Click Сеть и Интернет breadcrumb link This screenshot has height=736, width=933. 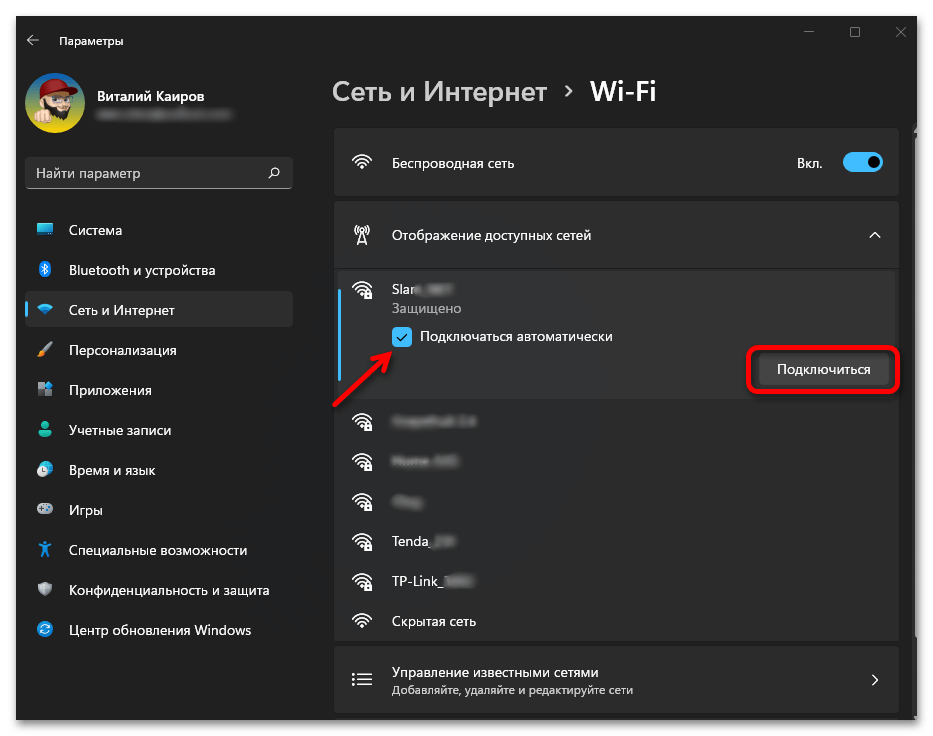[x=439, y=92]
